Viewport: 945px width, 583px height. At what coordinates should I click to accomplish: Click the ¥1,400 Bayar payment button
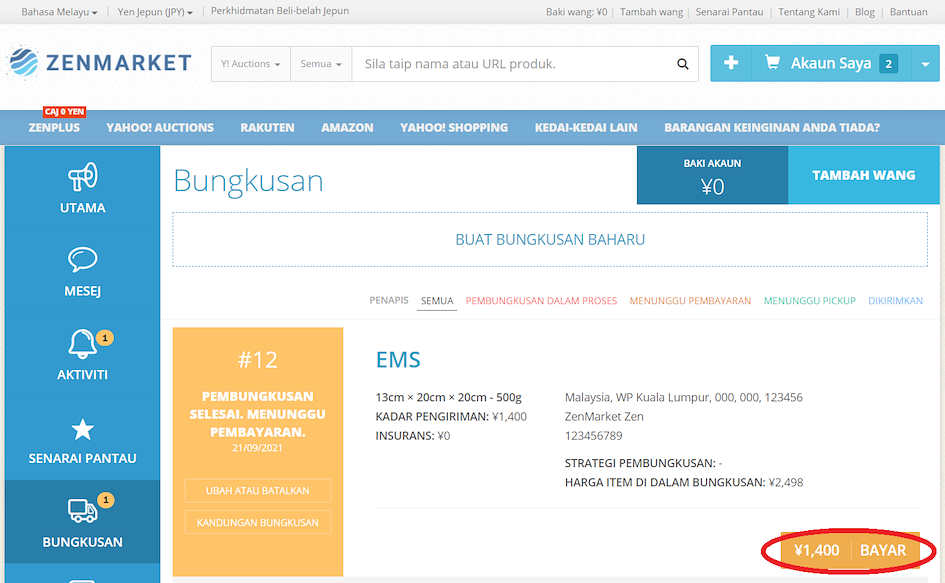click(850, 550)
